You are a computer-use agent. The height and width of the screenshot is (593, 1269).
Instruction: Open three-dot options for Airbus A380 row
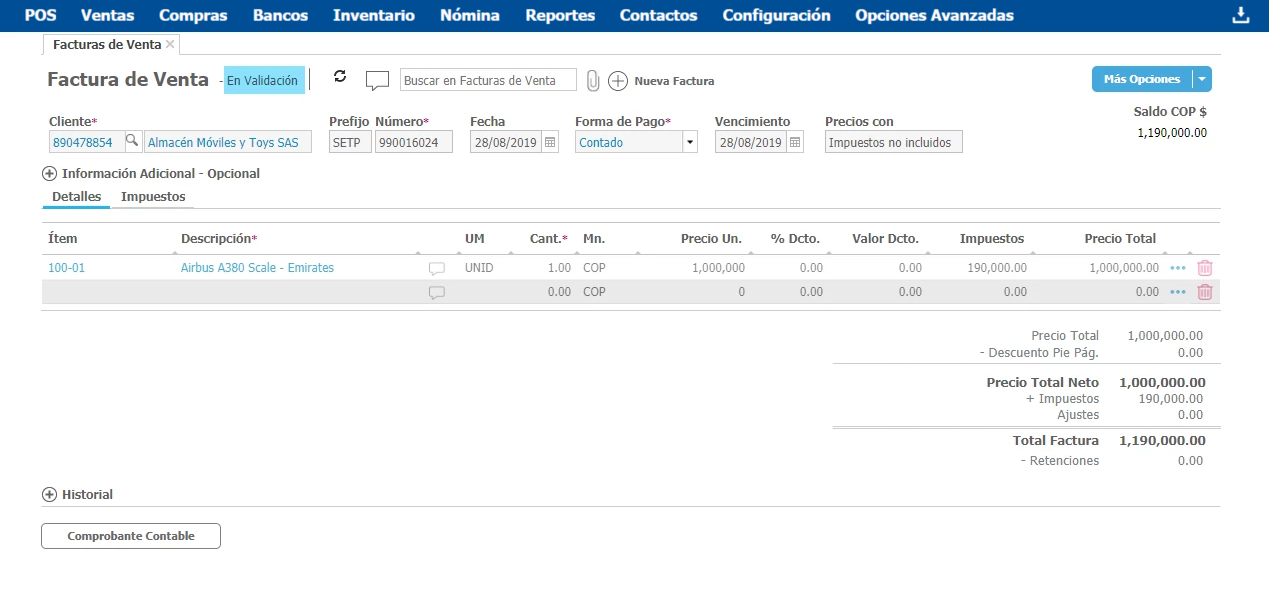(1178, 268)
